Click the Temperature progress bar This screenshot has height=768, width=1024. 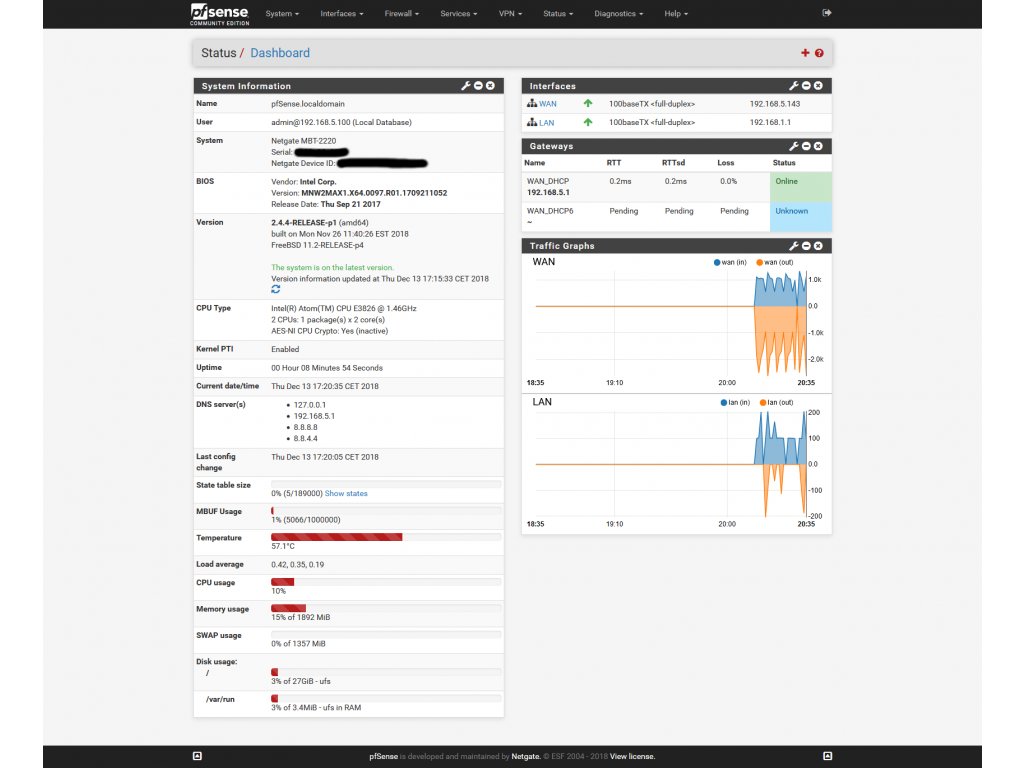(x=386, y=537)
